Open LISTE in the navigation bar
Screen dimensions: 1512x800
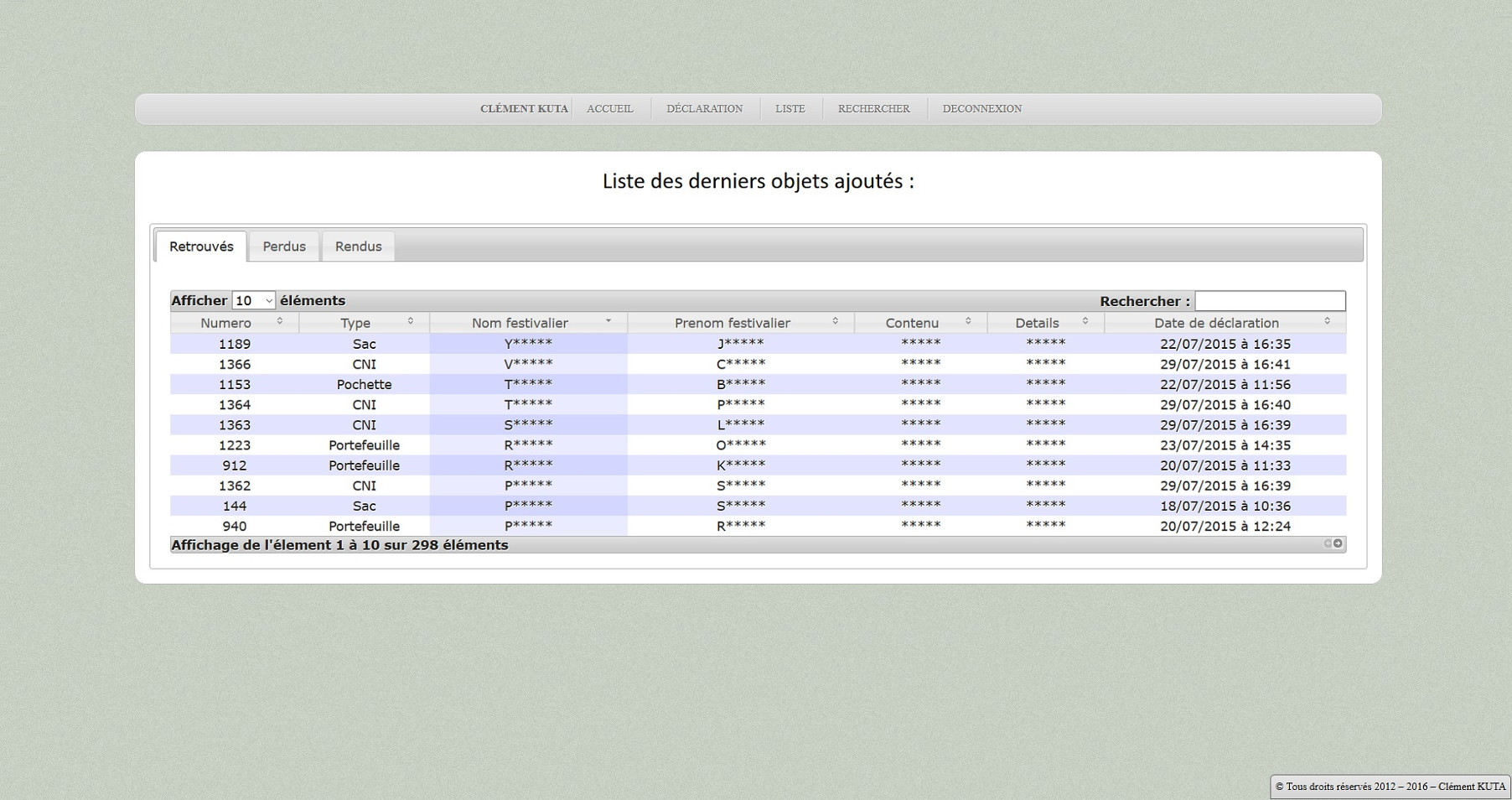790,109
